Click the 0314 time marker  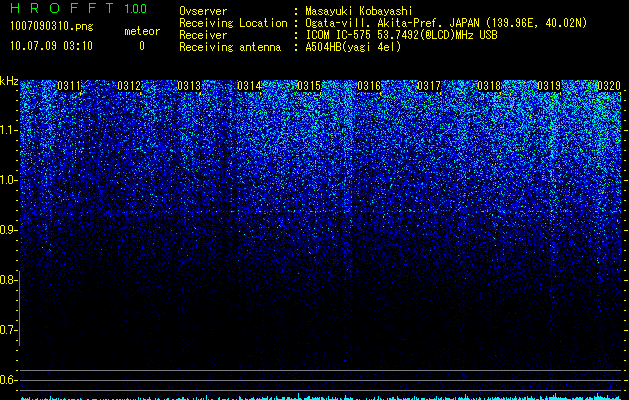pyautogui.click(x=249, y=86)
